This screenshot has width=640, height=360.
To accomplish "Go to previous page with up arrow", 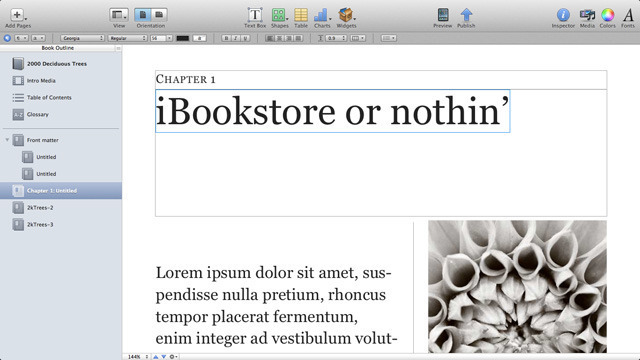I will [156, 357].
